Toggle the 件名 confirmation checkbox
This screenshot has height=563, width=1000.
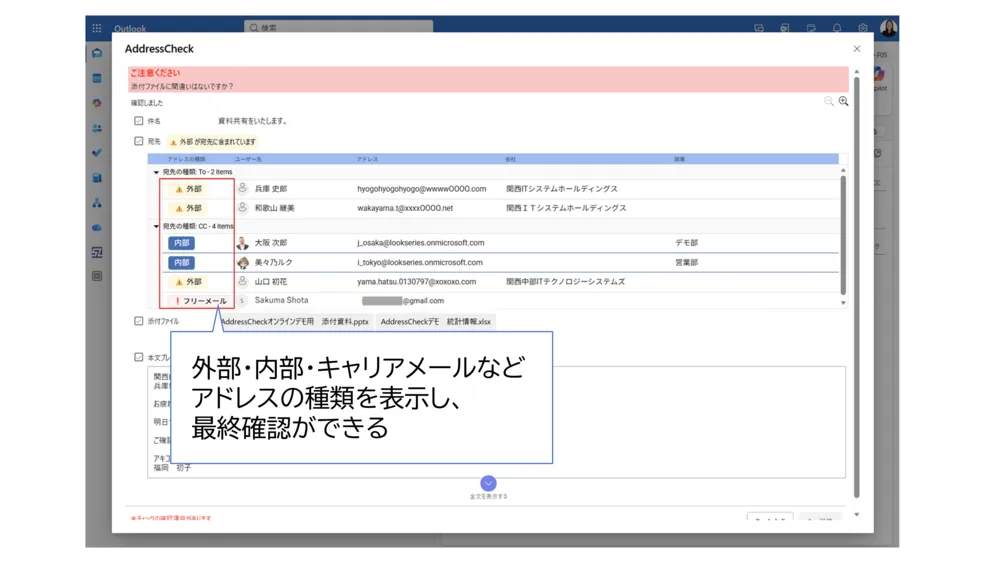click(138, 121)
